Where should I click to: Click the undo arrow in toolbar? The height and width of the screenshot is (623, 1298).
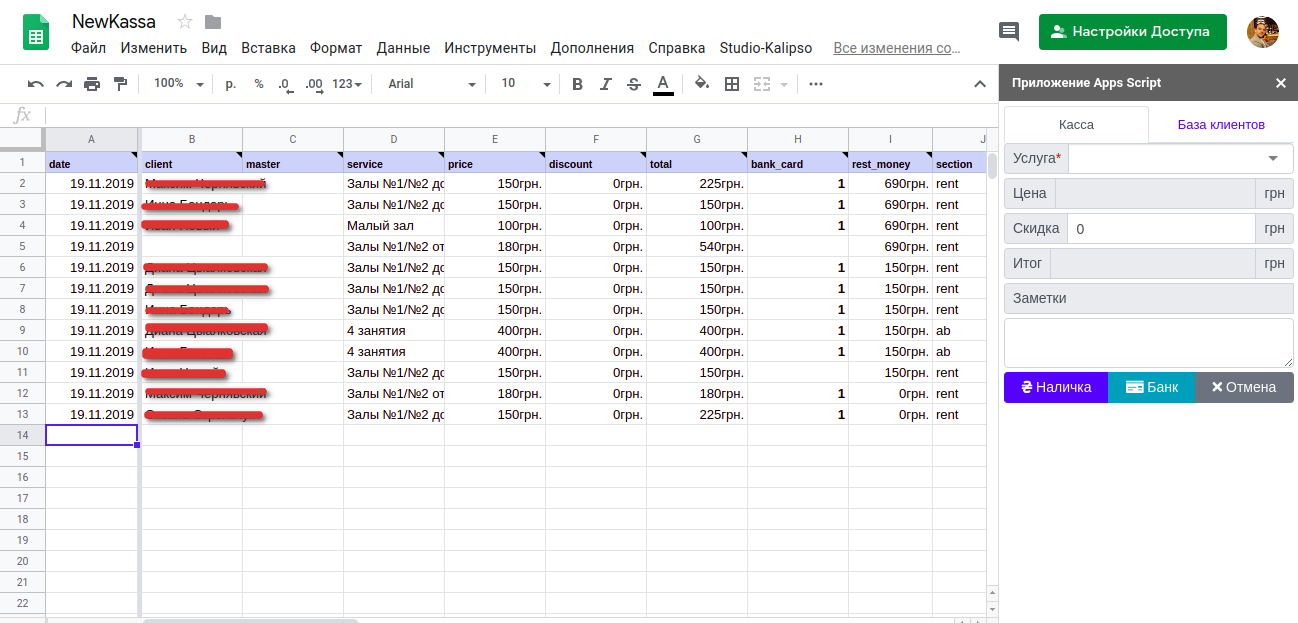36,84
